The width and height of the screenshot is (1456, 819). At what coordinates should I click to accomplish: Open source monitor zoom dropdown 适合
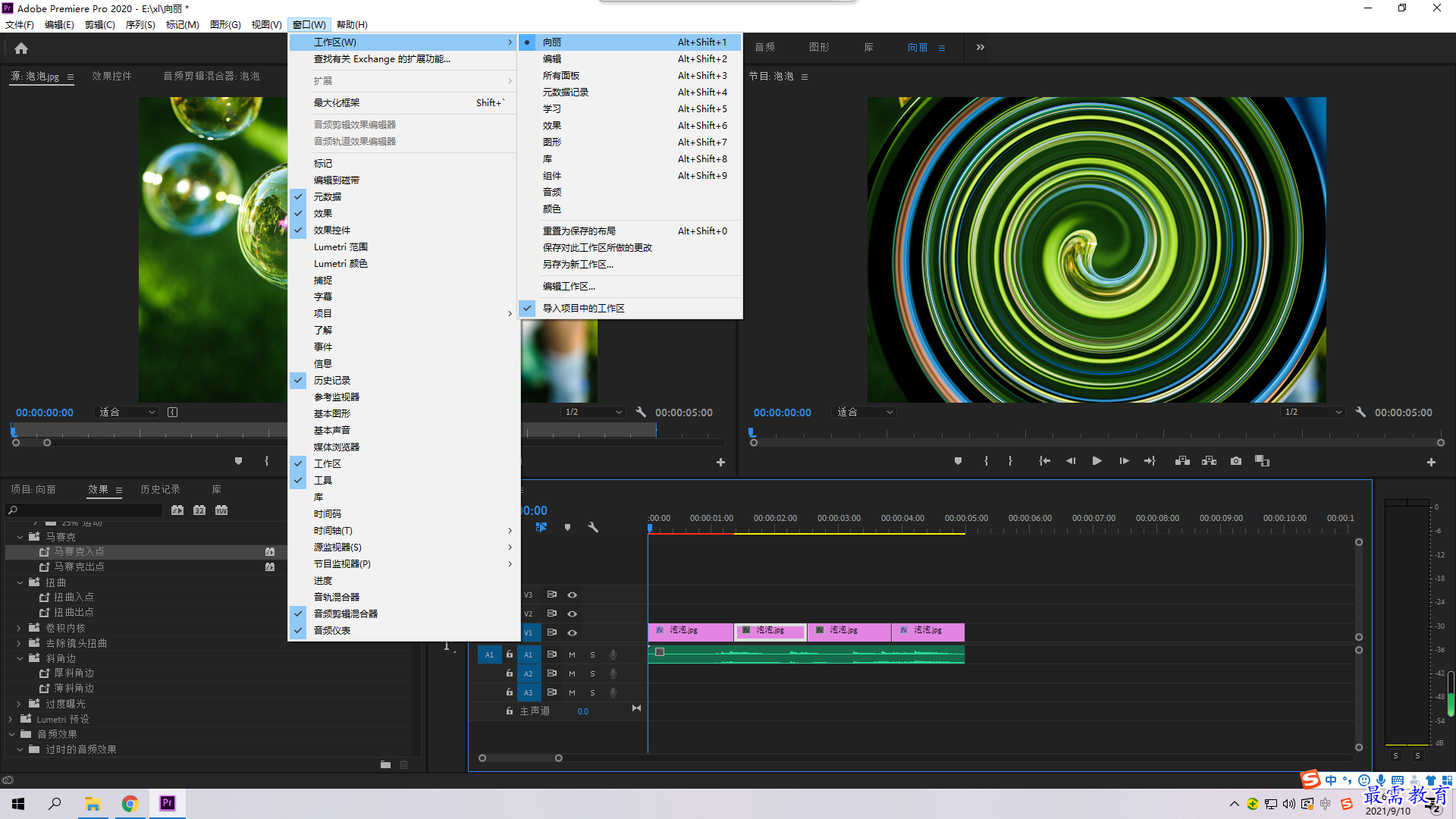tap(127, 413)
